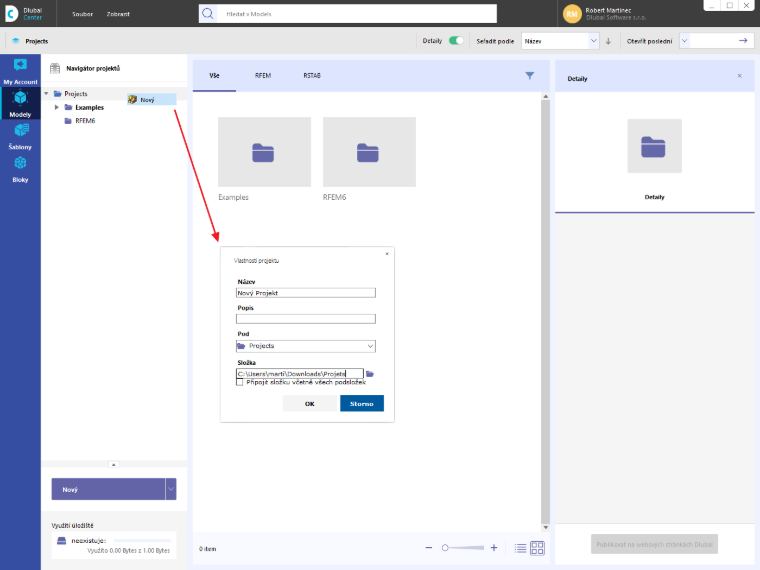760x570 pixels.
Task: Click the browse folder icon beside Složka
Action: click(x=370, y=374)
